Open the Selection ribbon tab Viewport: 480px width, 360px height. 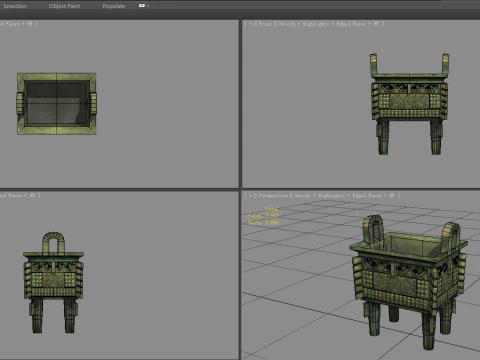point(15,6)
